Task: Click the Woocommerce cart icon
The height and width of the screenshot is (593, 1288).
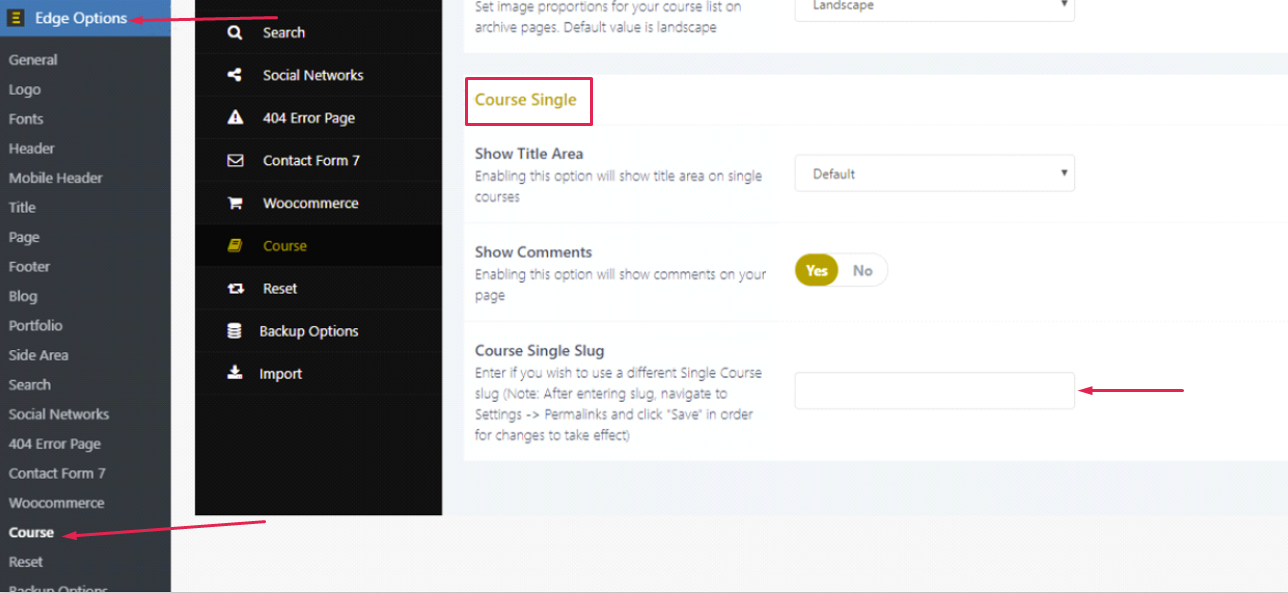Action: pos(235,203)
